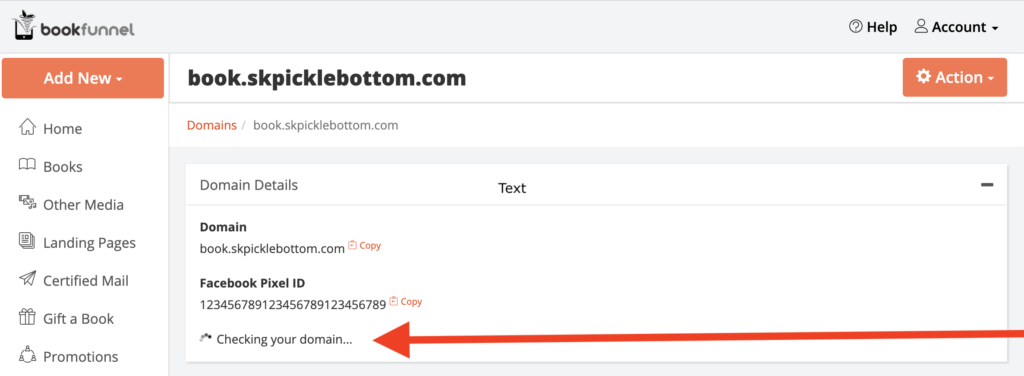
Task: Click the user silhouette Account icon
Action: [x=921, y=27]
